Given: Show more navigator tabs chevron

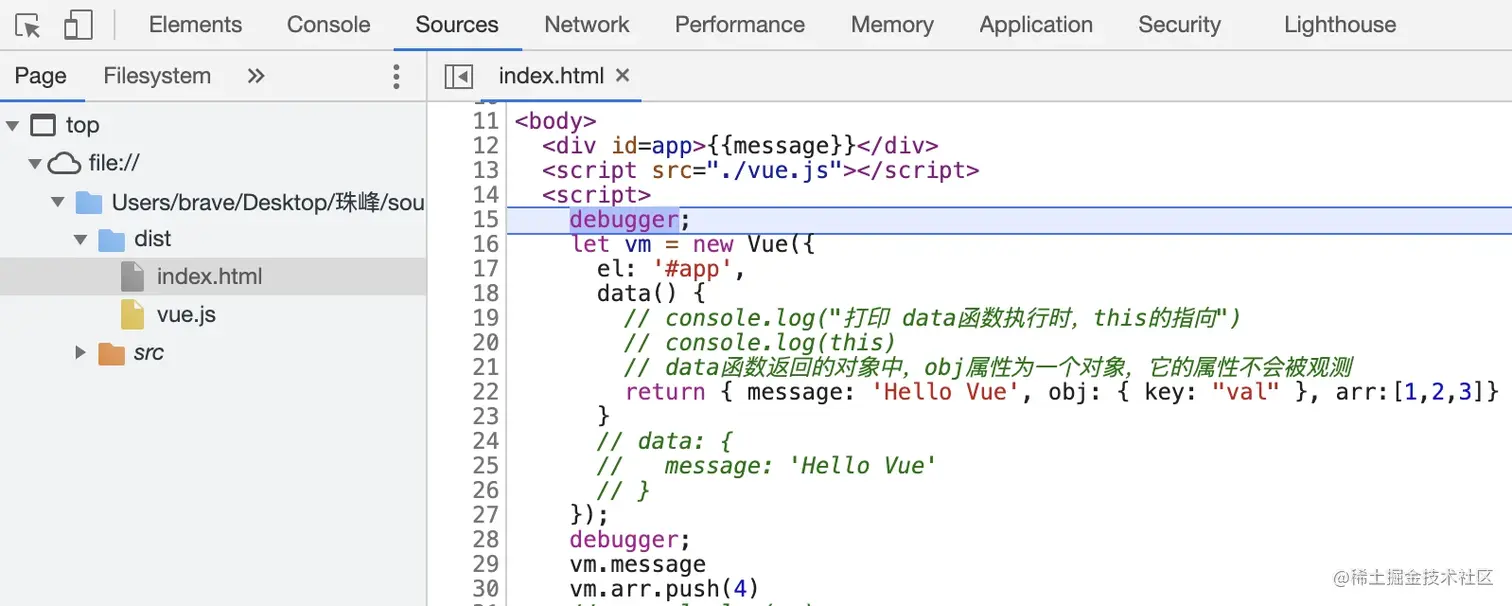Looking at the screenshot, I should click(x=256, y=76).
